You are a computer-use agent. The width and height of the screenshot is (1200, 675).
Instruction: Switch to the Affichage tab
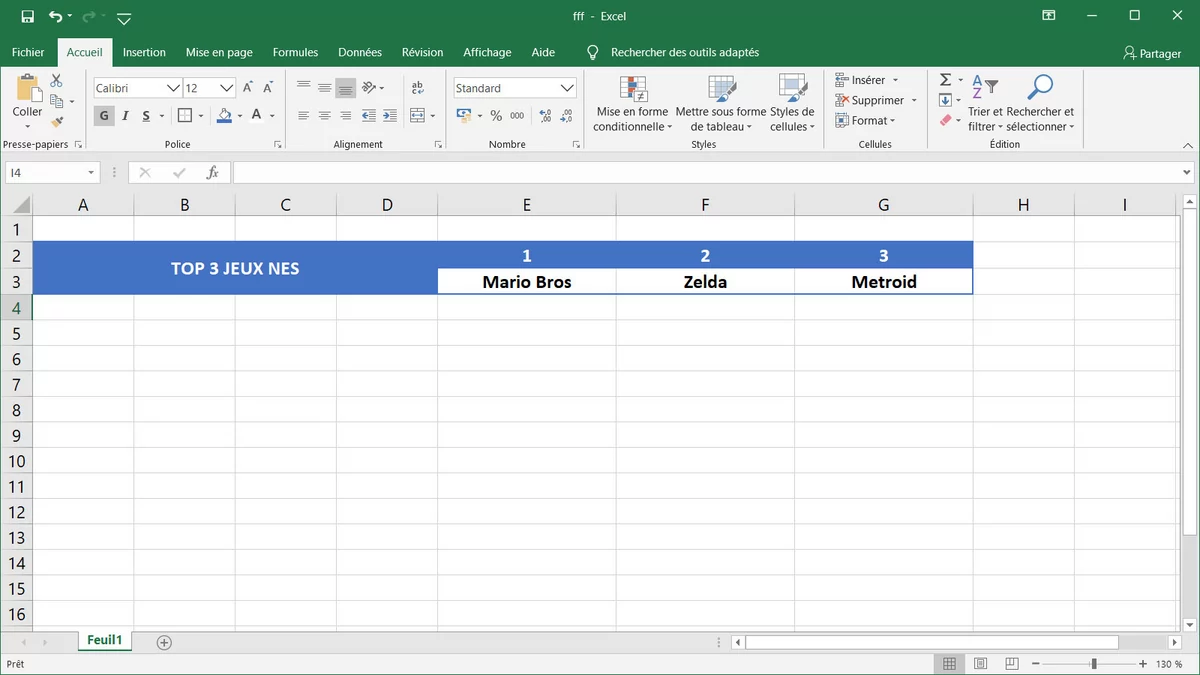pyautogui.click(x=487, y=52)
